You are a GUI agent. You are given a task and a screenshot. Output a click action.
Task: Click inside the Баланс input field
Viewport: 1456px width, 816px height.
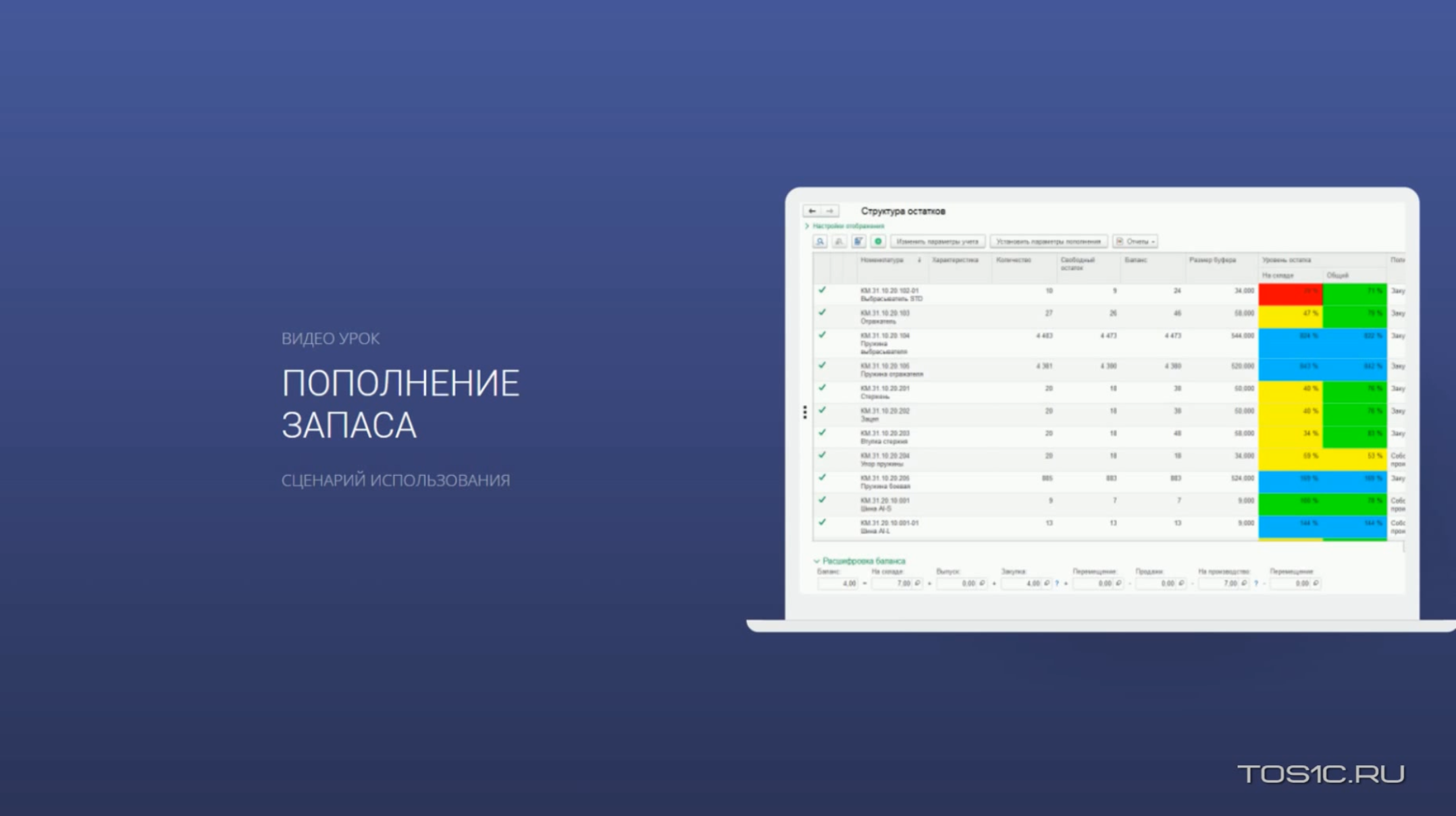pyautogui.click(x=839, y=582)
